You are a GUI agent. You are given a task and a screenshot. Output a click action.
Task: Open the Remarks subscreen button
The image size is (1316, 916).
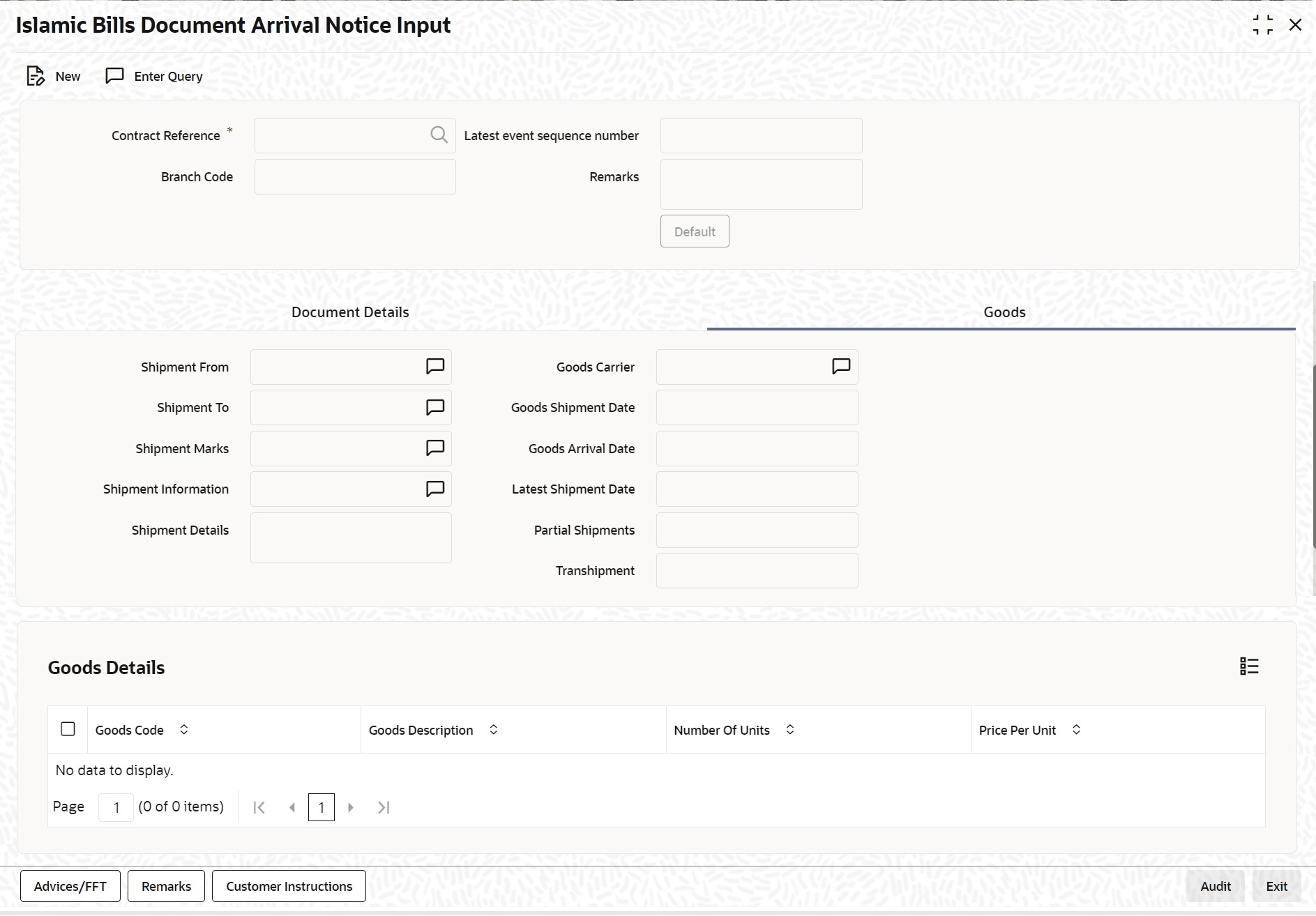[x=166, y=886]
